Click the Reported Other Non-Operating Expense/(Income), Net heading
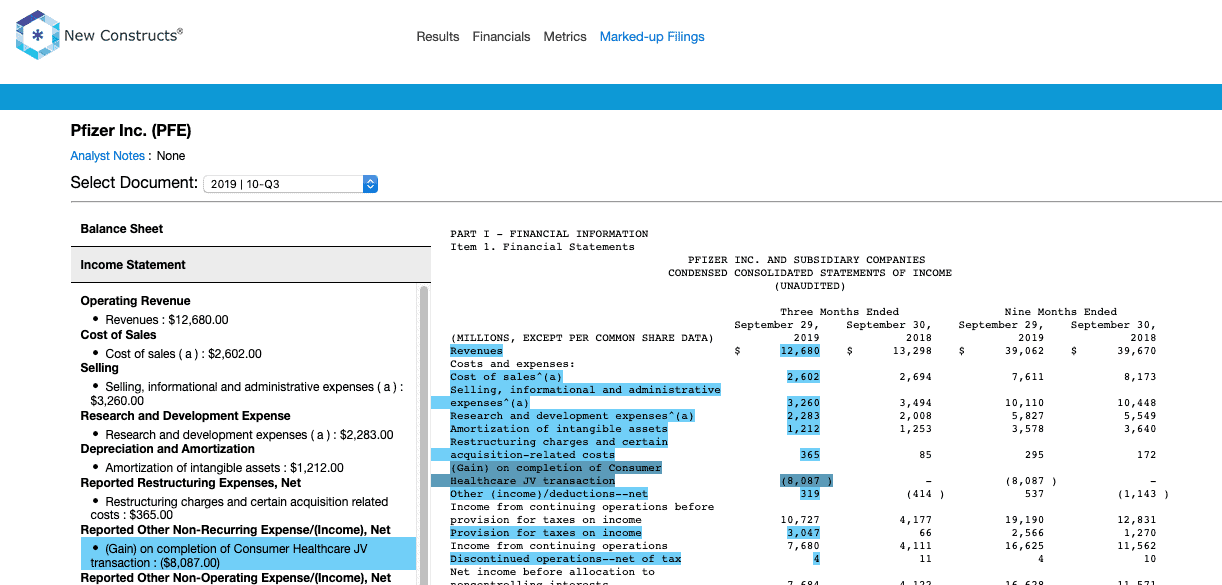1222x585 pixels. coord(236,578)
